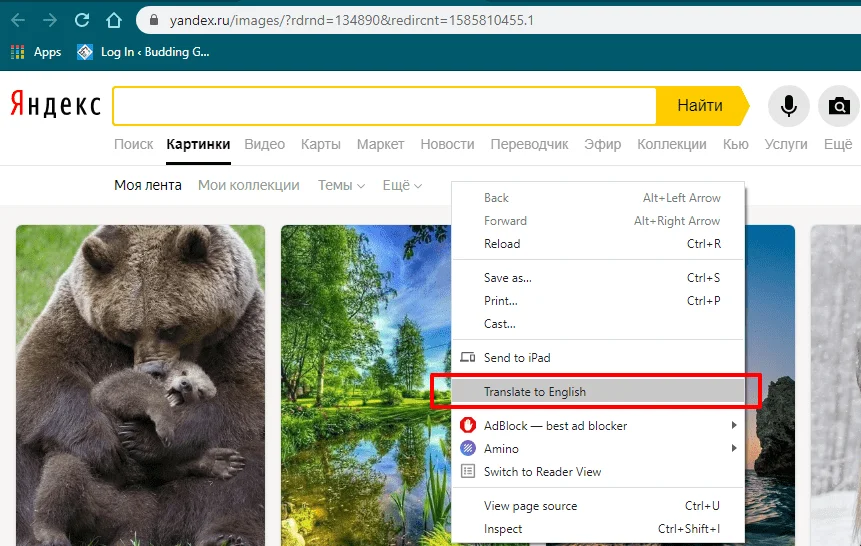Expand the Темы dropdown
The width and height of the screenshot is (861, 546).
(x=341, y=185)
